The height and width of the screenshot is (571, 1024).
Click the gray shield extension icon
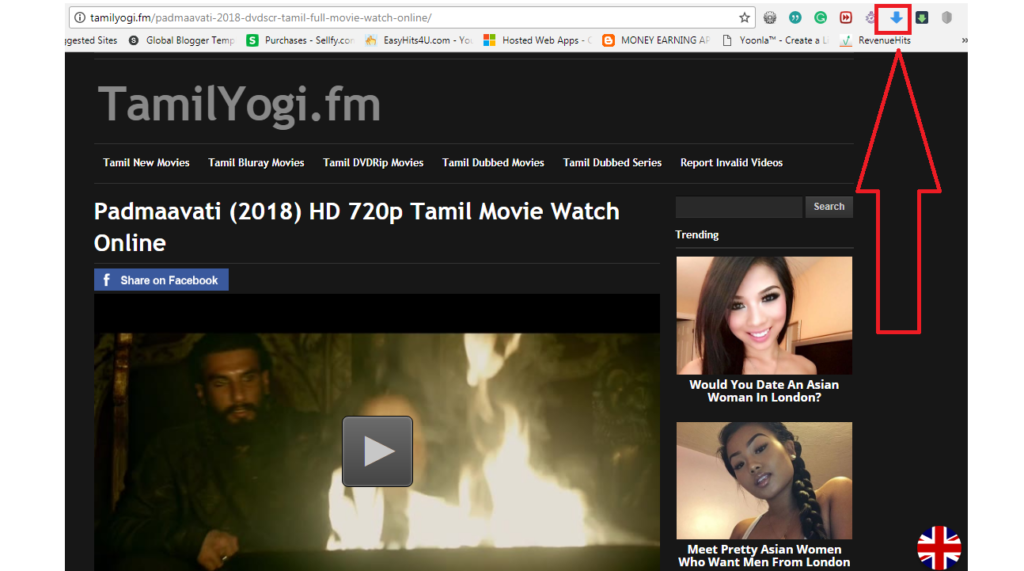pos(947,18)
